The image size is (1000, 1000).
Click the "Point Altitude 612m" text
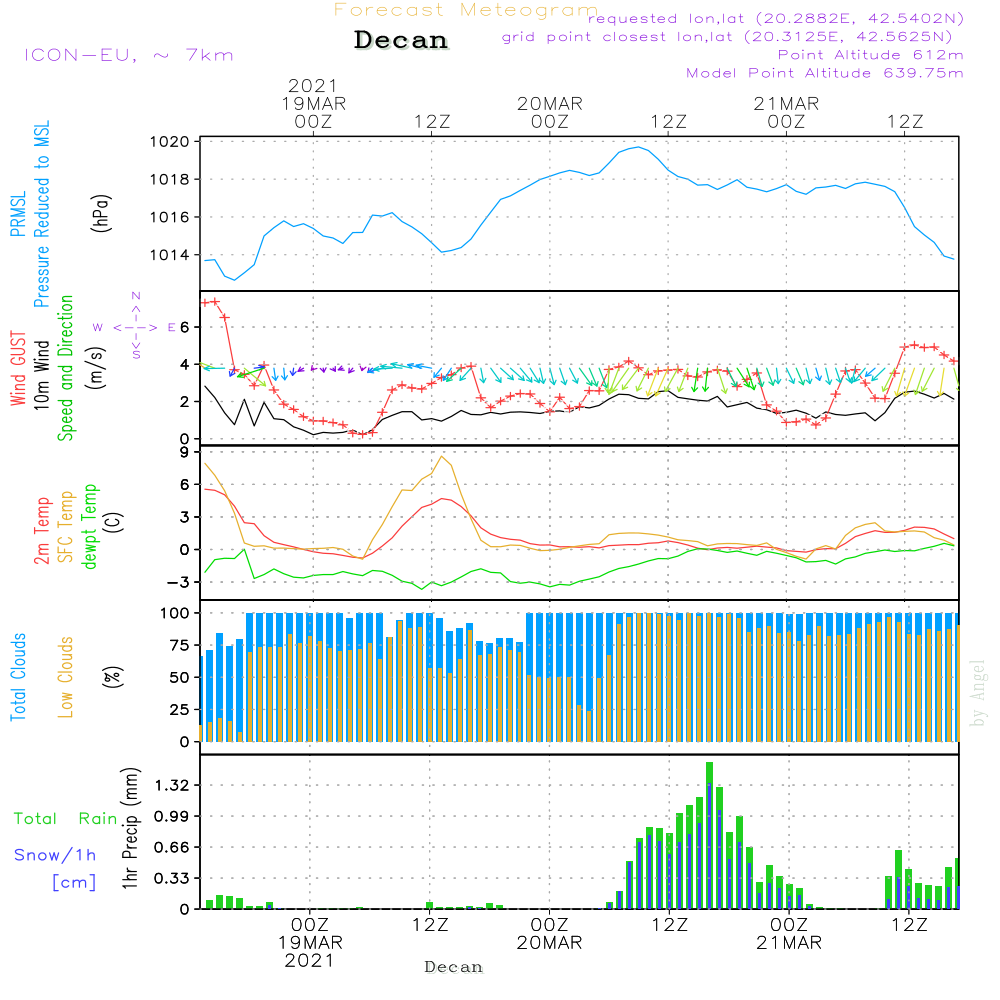(x=870, y=55)
